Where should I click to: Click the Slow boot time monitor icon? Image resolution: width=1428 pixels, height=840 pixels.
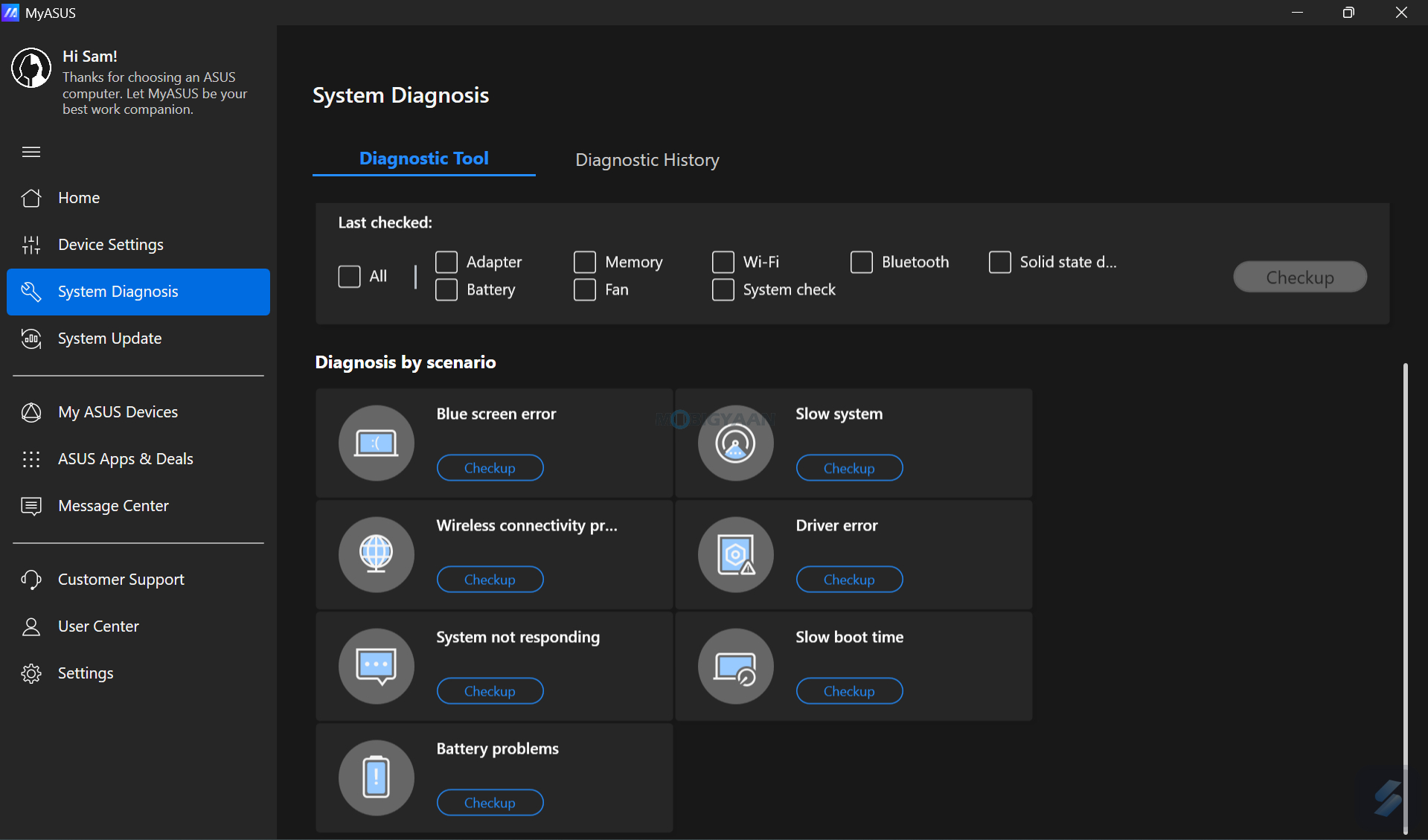pyautogui.click(x=736, y=667)
